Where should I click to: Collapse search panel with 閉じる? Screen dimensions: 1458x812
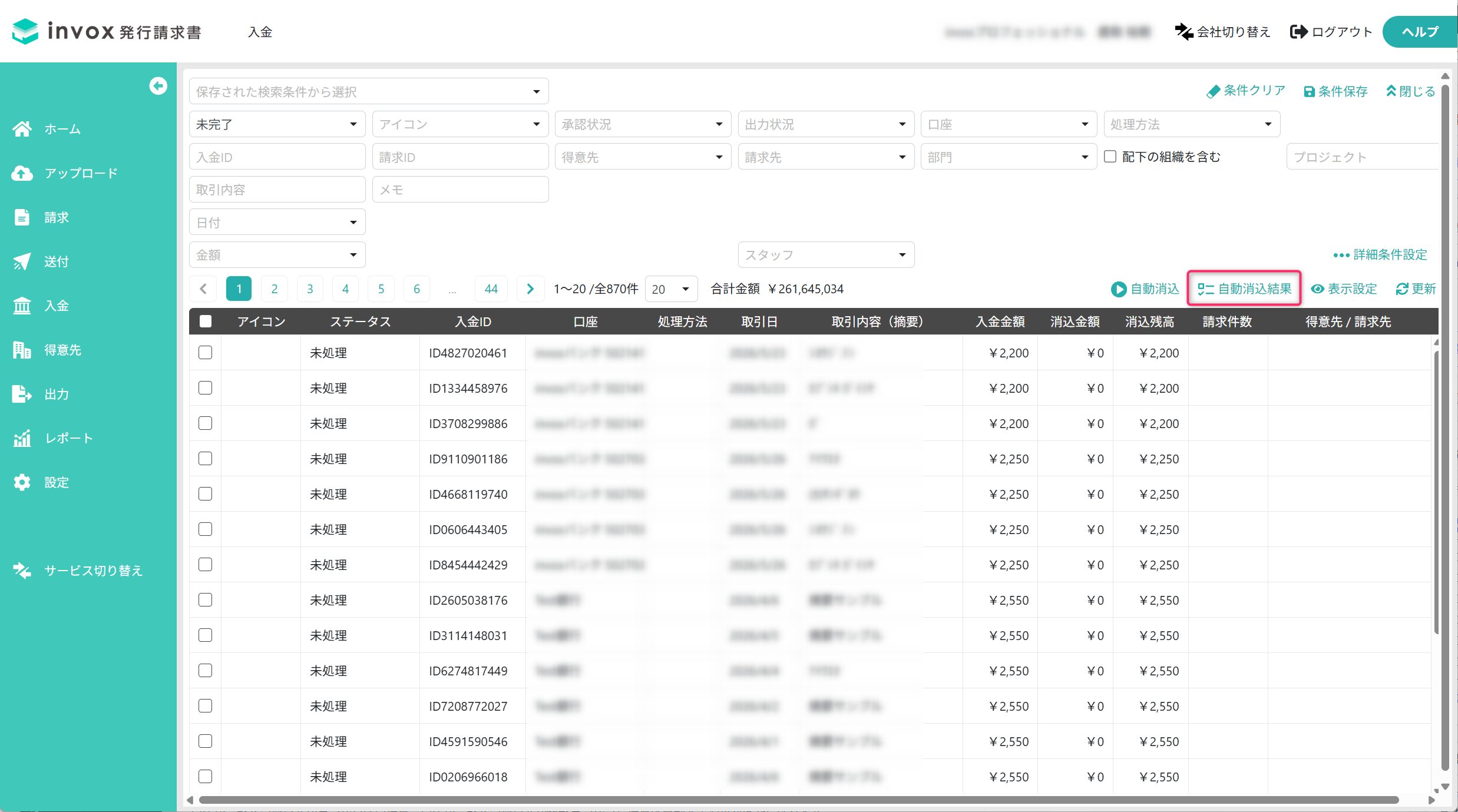pos(1410,91)
